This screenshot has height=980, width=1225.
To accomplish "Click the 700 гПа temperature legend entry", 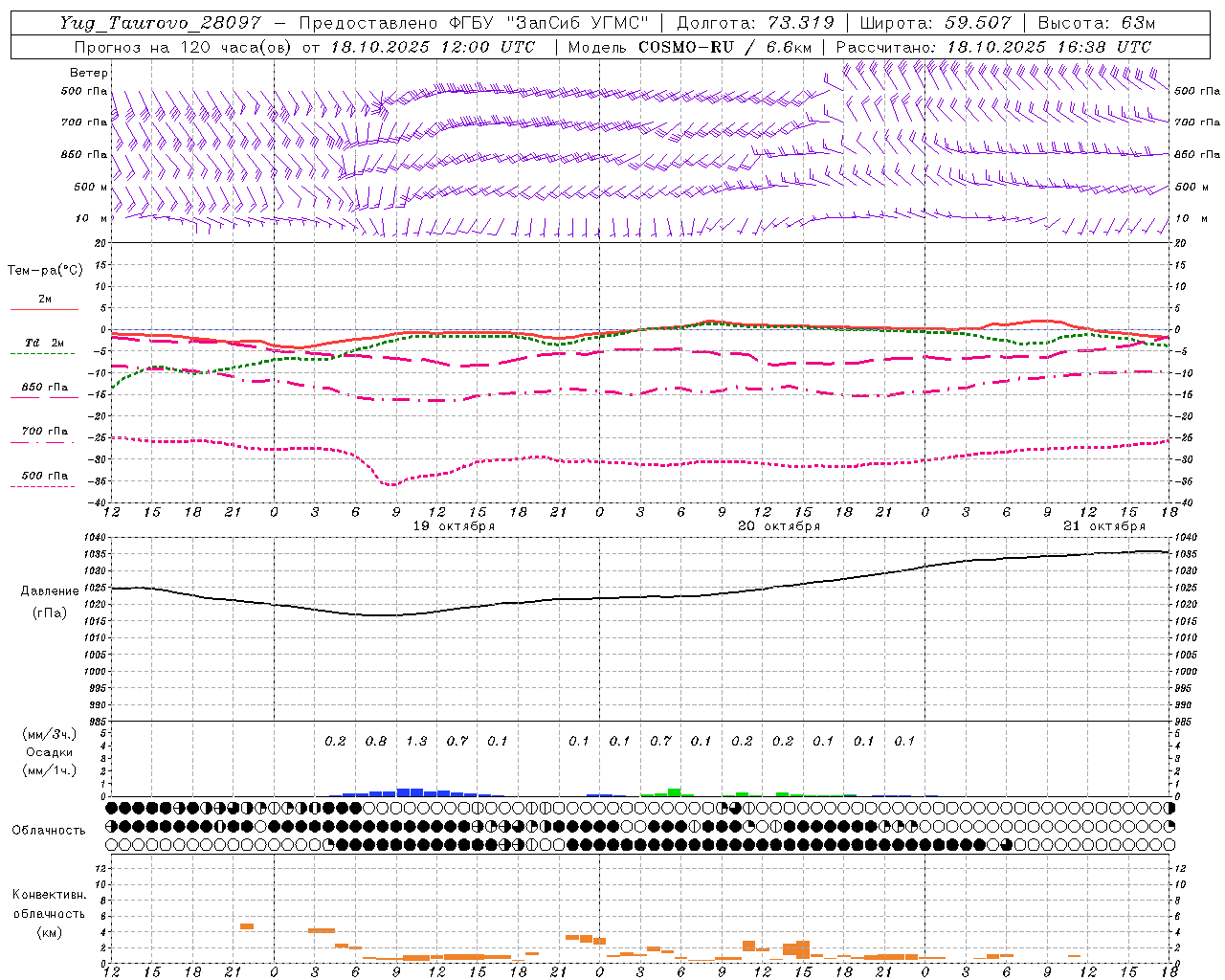I will pyautogui.click(x=44, y=433).
